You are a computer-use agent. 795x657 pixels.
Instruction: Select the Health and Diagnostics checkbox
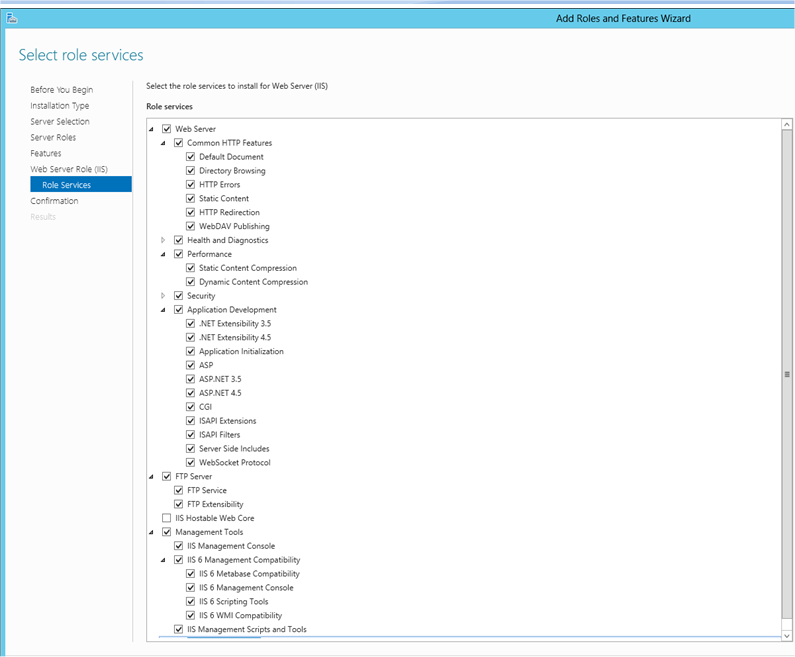(x=178, y=240)
